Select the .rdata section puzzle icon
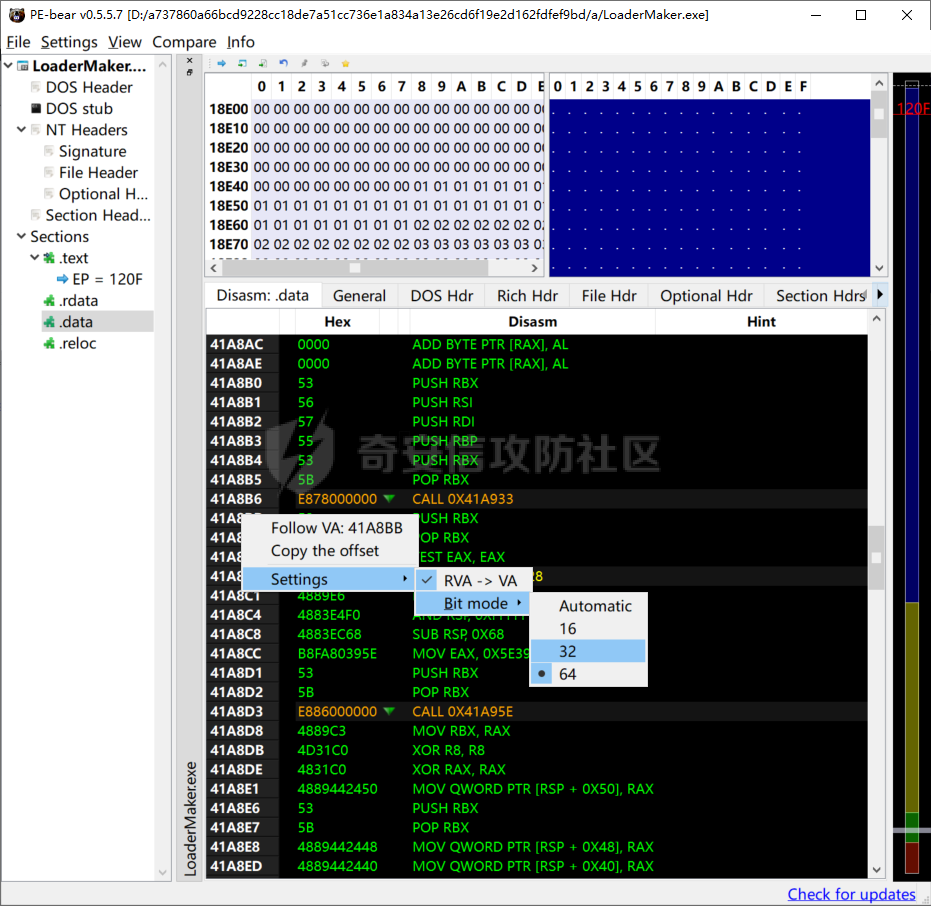The image size is (931, 906). coord(49,301)
